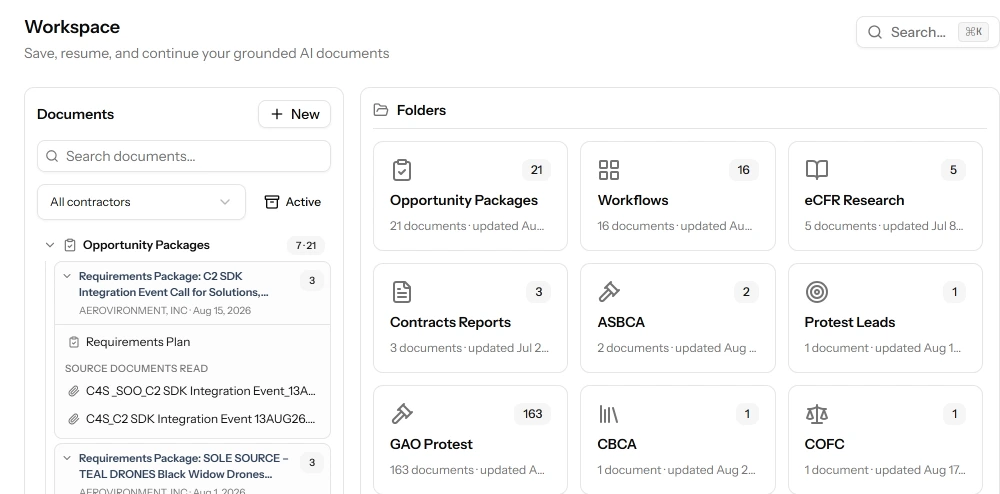The height and width of the screenshot is (494, 1000).
Task: Click the 'SOURCE DOCUMENTS READ' label
Action: (136, 368)
